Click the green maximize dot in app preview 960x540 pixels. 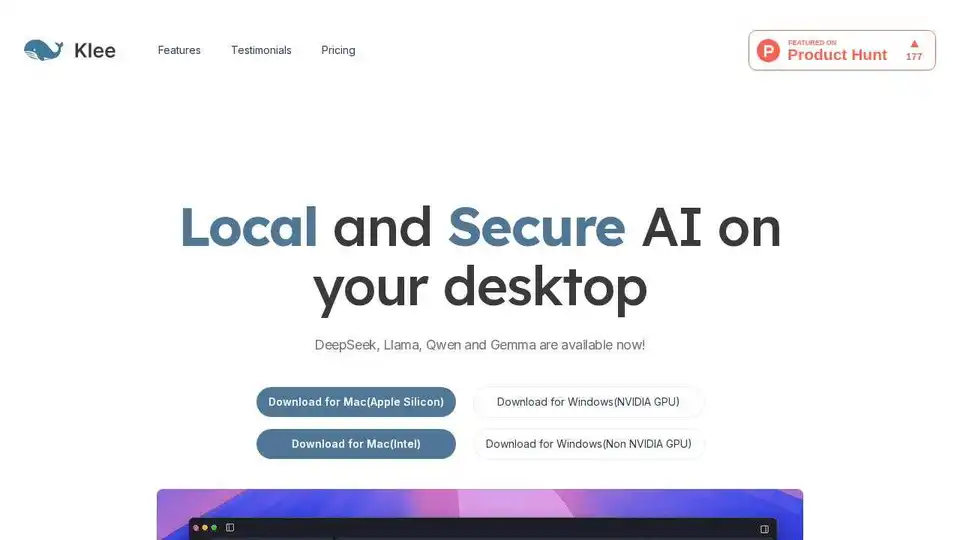pos(214,528)
